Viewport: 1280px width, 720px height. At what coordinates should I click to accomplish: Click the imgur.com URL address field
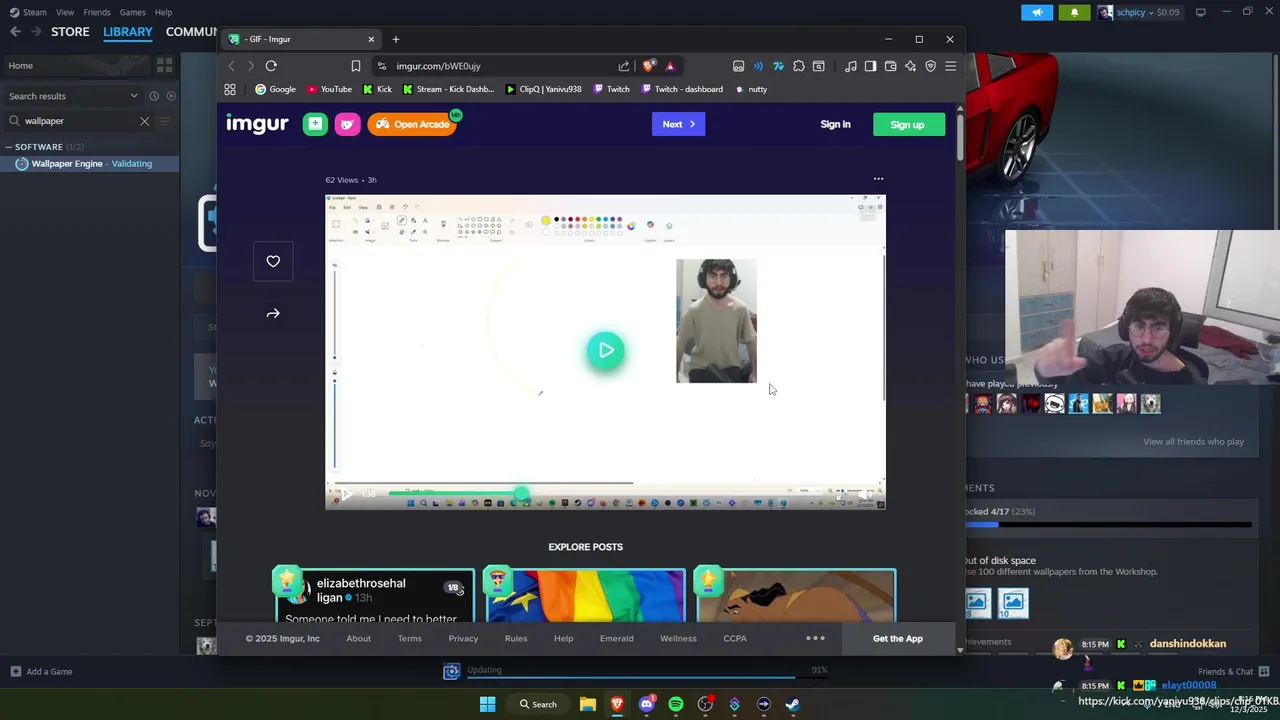[x=495, y=66]
